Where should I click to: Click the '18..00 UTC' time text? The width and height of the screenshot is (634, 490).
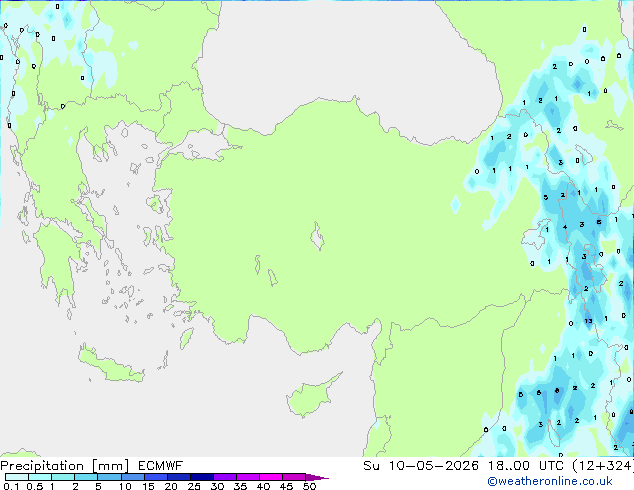coord(526,466)
